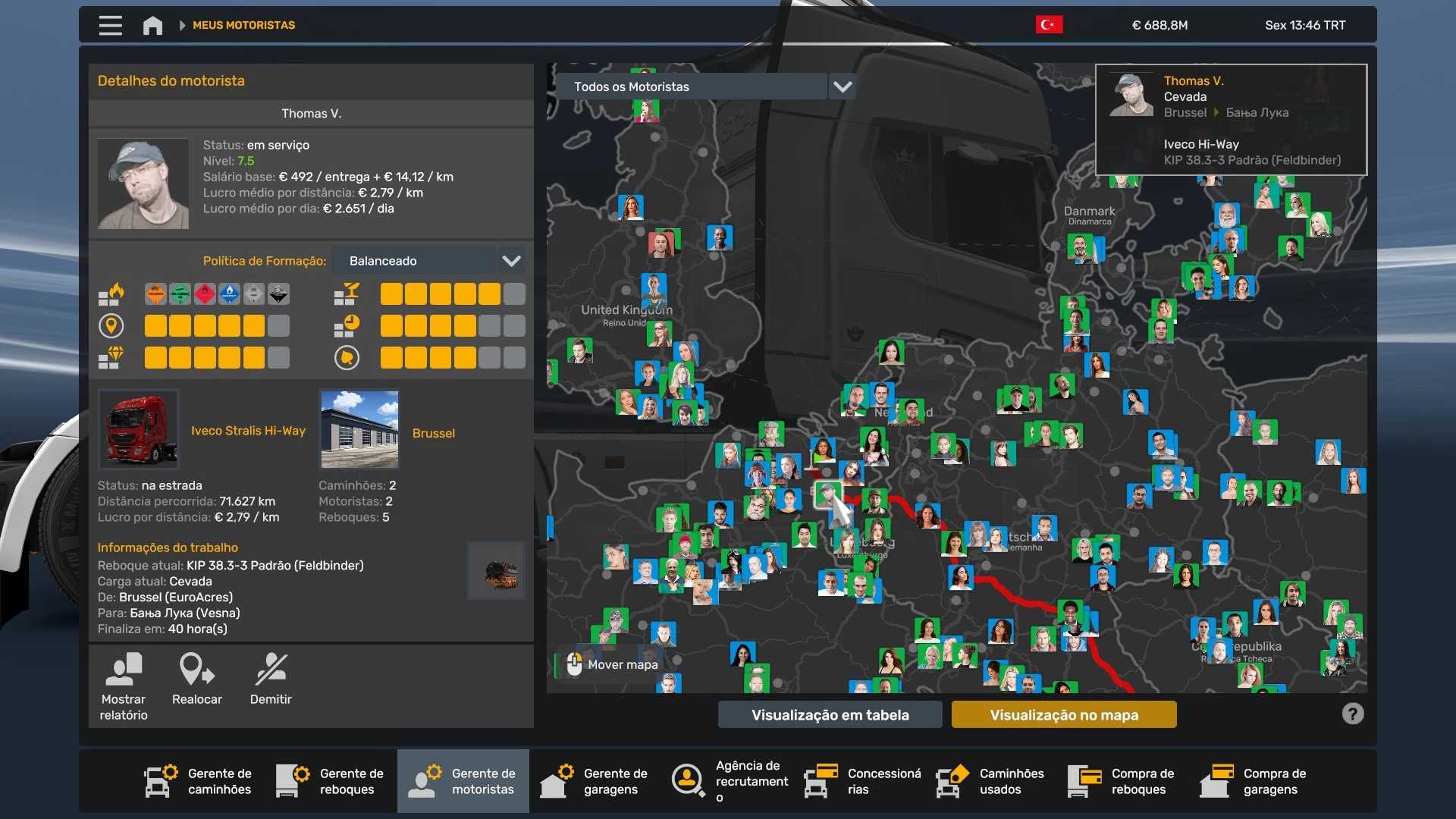Click the red Iveco truck thumbnail
1456x819 pixels.
(139, 429)
